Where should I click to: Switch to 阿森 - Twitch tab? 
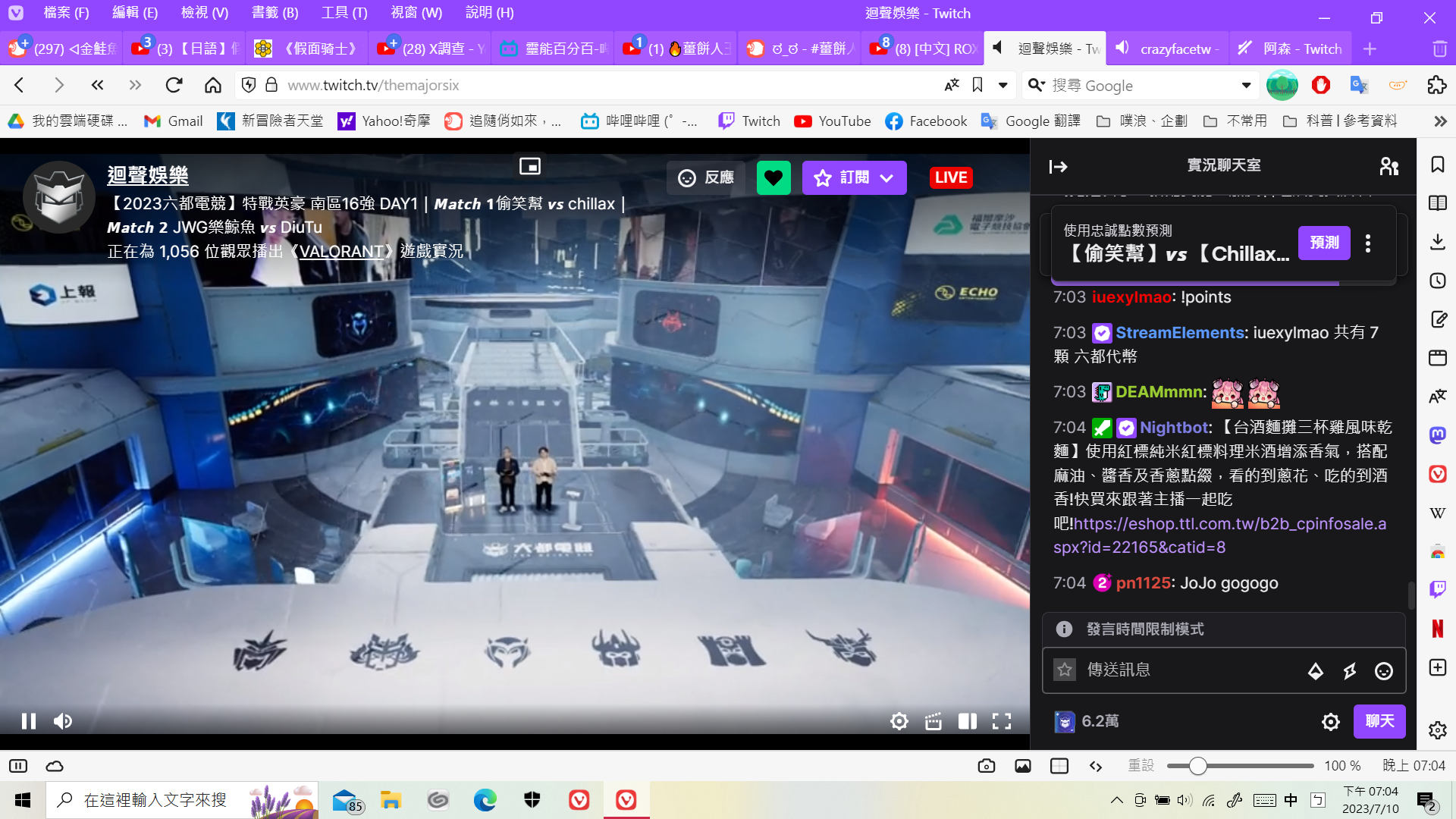(x=1290, y=49)
